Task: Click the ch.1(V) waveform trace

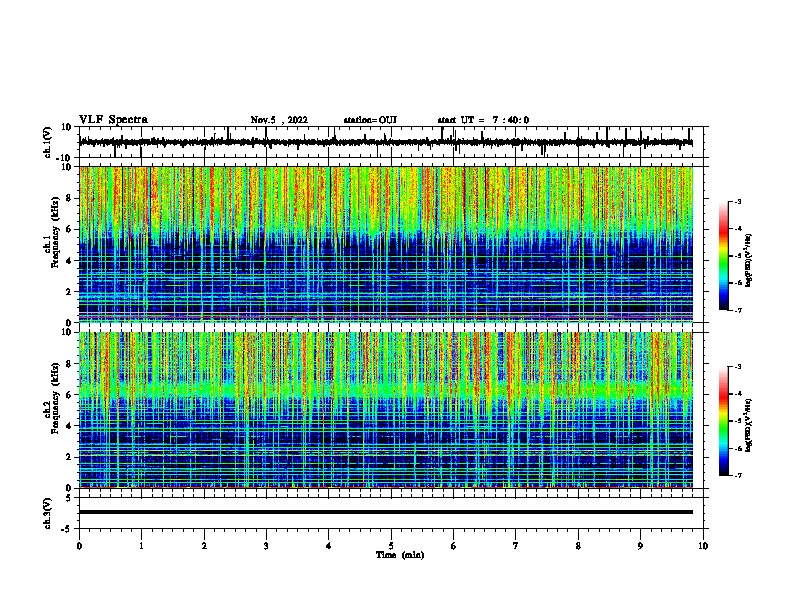Action: 385,142
